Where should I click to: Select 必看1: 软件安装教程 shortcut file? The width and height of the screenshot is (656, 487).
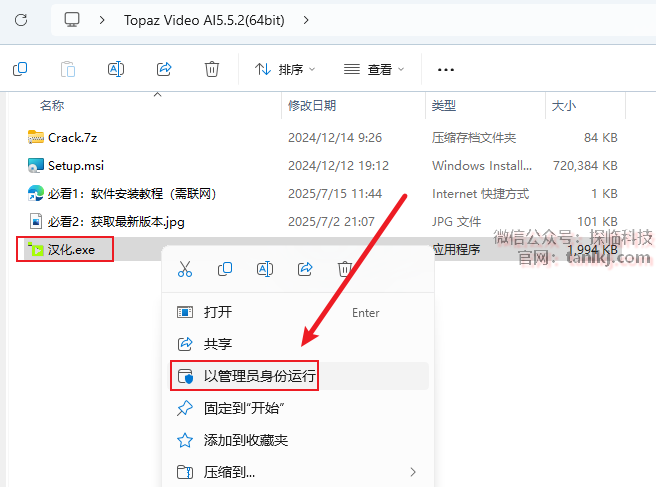(x=132, y=194)
